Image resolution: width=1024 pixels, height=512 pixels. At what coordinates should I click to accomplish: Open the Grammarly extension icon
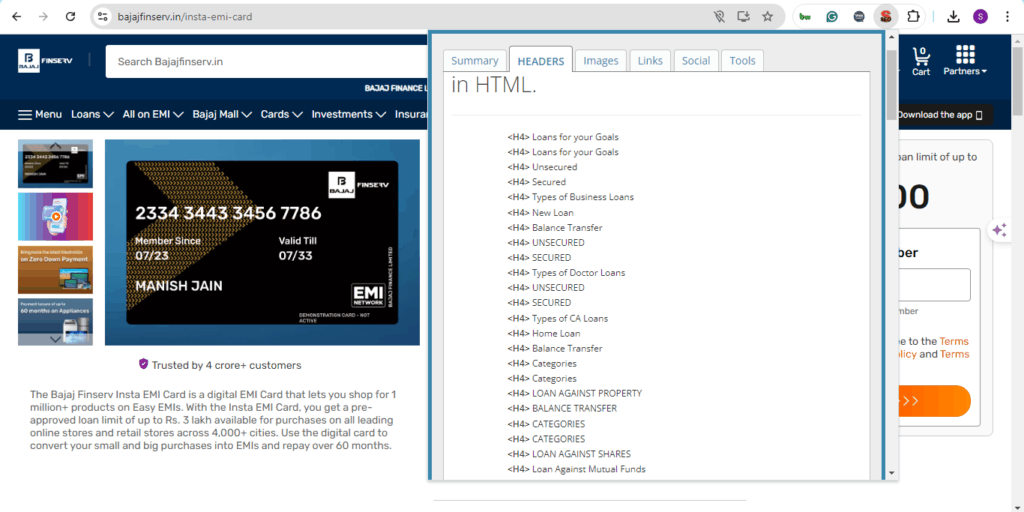click(832, 17)
